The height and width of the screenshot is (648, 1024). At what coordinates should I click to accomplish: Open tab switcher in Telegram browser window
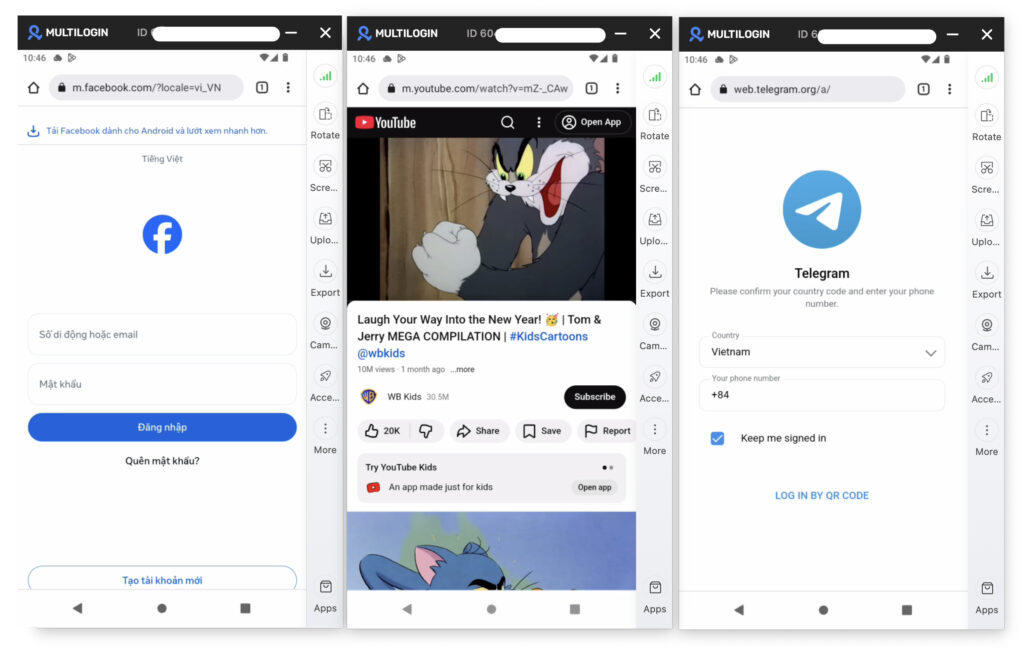click(923, 89)
